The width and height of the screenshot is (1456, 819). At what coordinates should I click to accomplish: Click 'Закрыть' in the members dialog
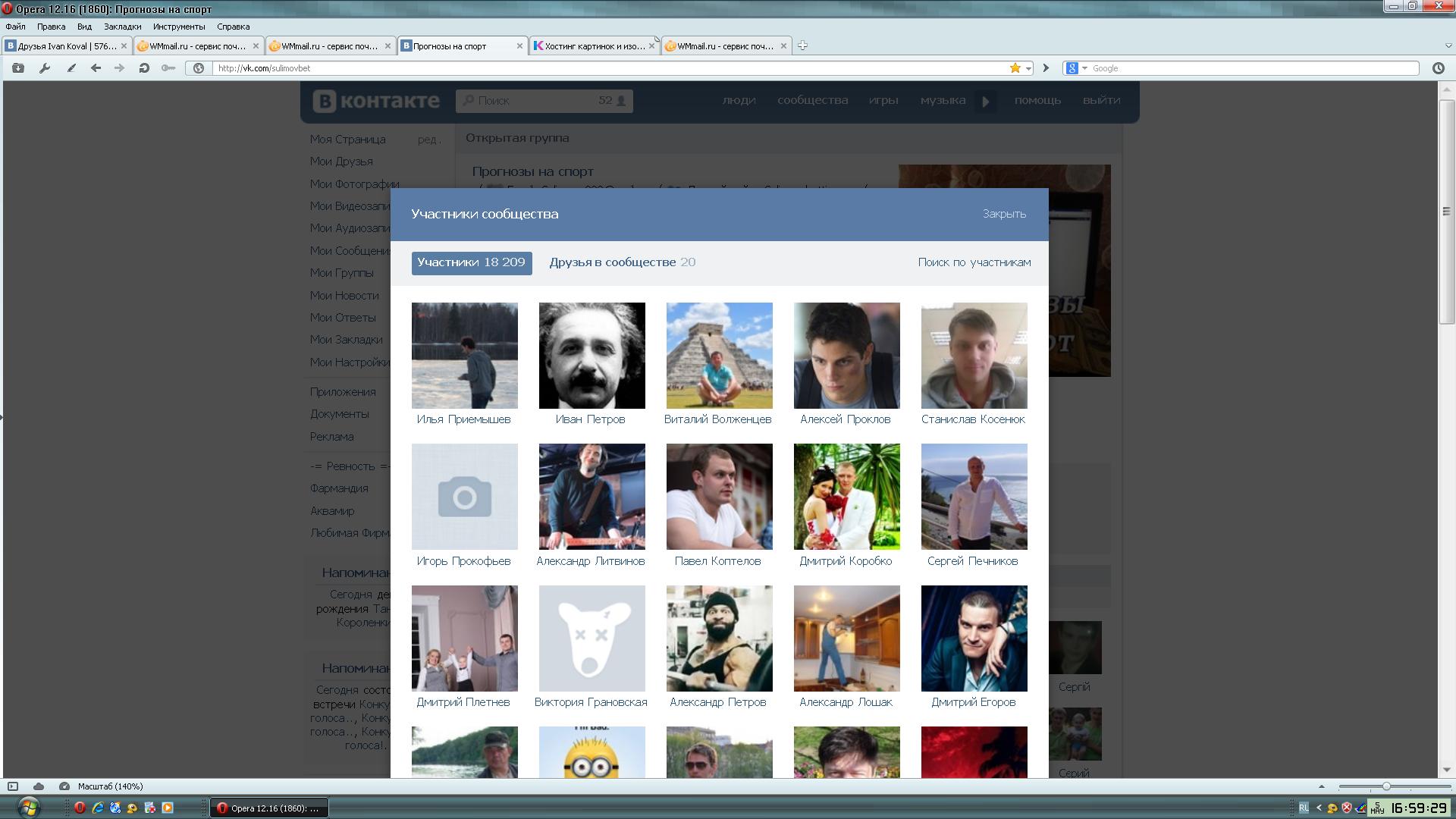point(1004,214)
